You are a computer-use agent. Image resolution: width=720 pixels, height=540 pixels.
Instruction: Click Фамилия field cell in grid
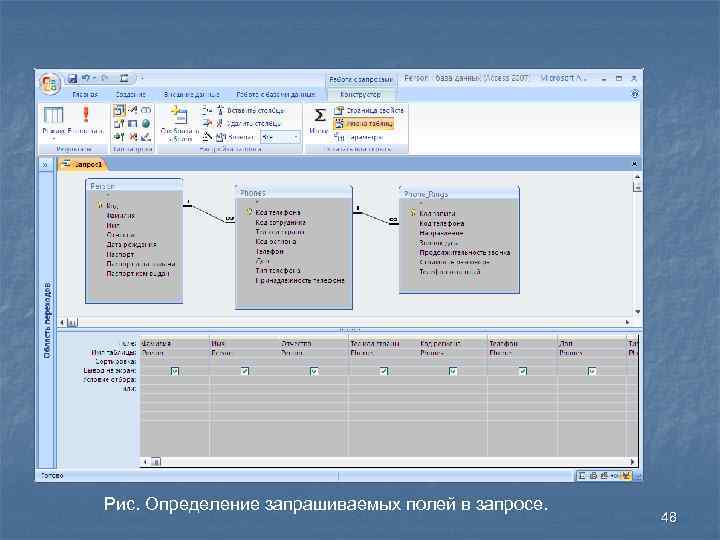coord(174,343)
